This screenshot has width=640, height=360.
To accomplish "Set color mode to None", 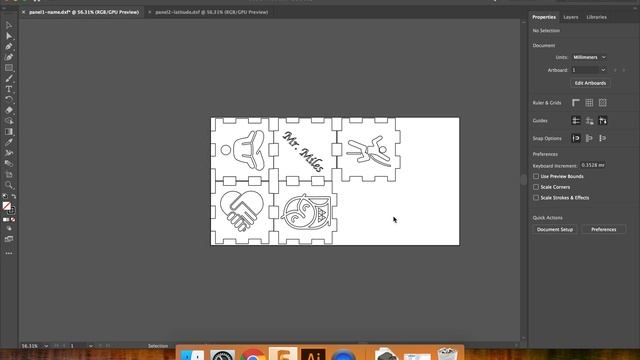I will 13,220.
